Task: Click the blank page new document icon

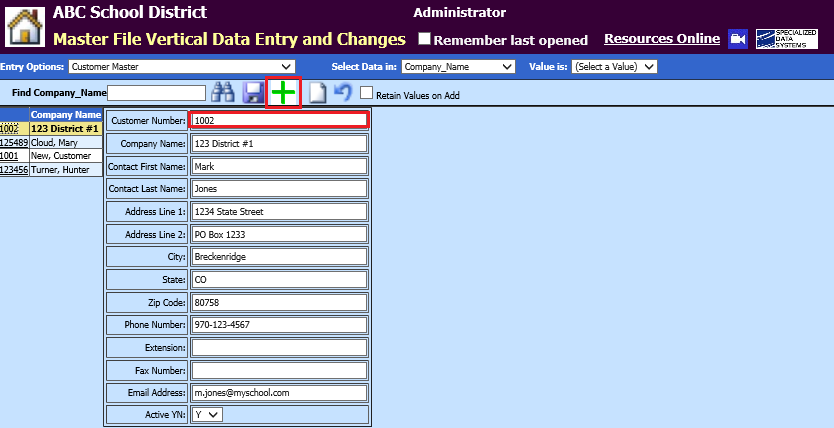Action: point(317,93)
